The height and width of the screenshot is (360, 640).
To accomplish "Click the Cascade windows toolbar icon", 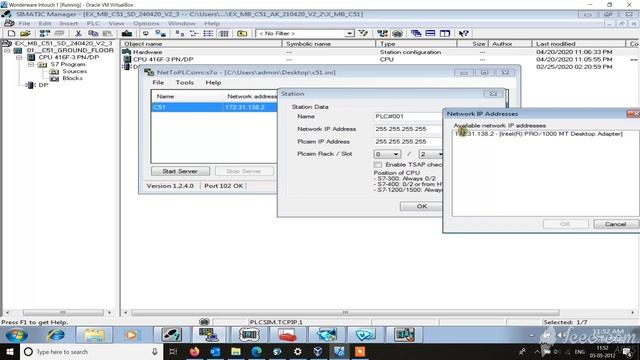I will tap(416, 33).
